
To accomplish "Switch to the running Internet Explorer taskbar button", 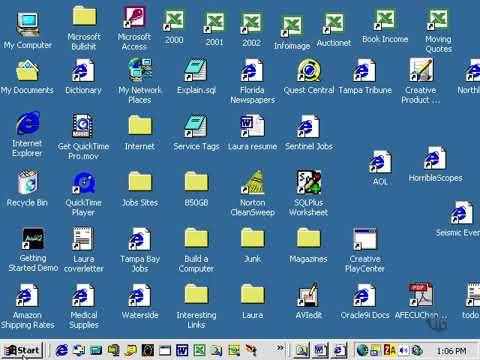I will (339, 350).
